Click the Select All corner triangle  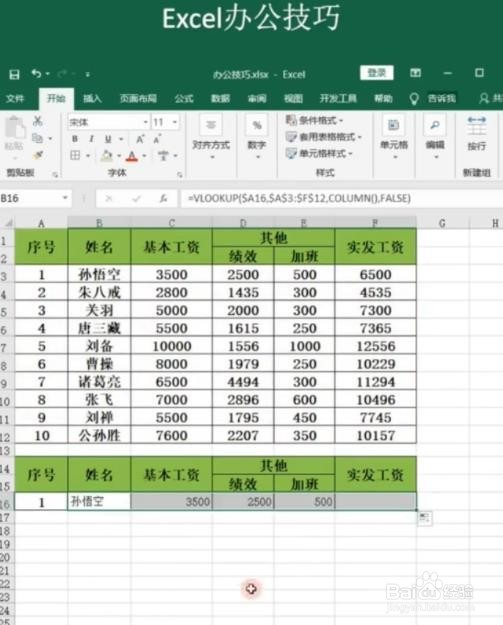point(8,223)
